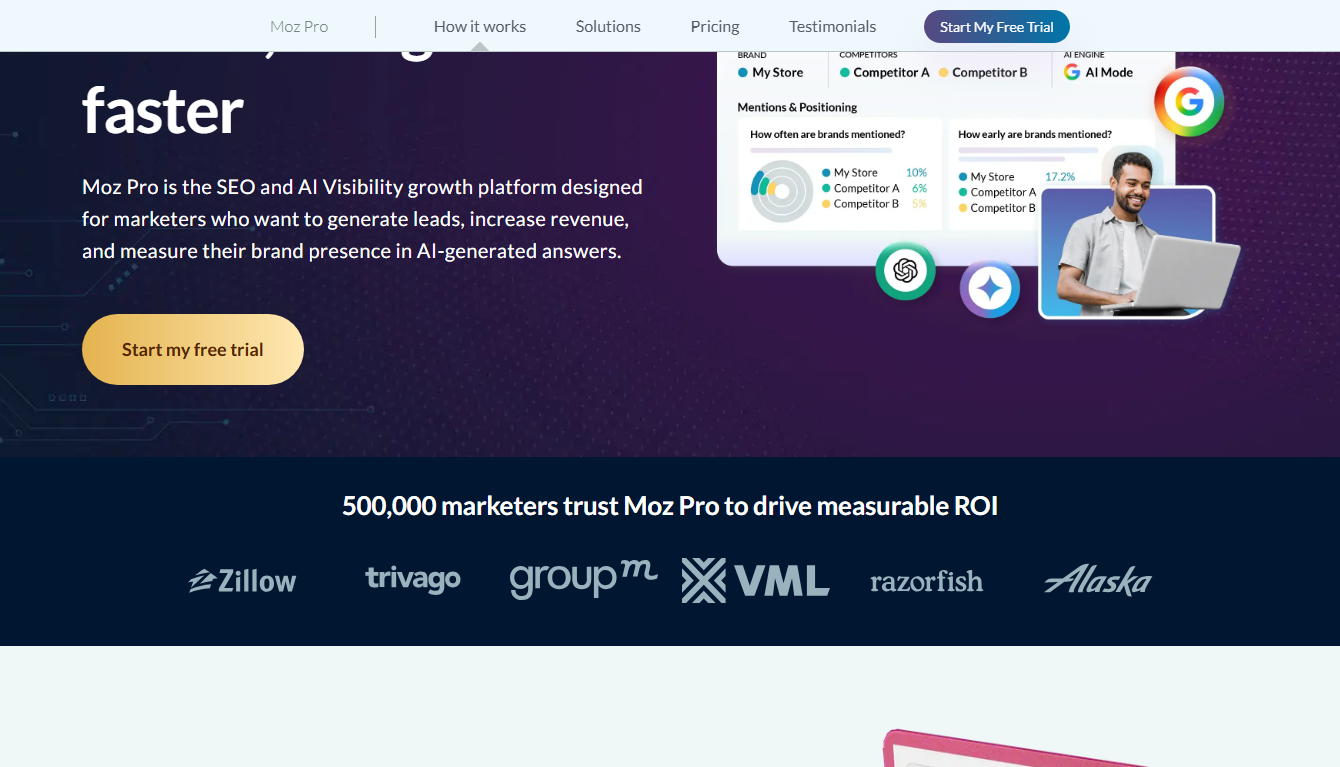Click the Moz Pro description paragraph
This screenshot has height=767, width=1340.
[x=362, y=219]
